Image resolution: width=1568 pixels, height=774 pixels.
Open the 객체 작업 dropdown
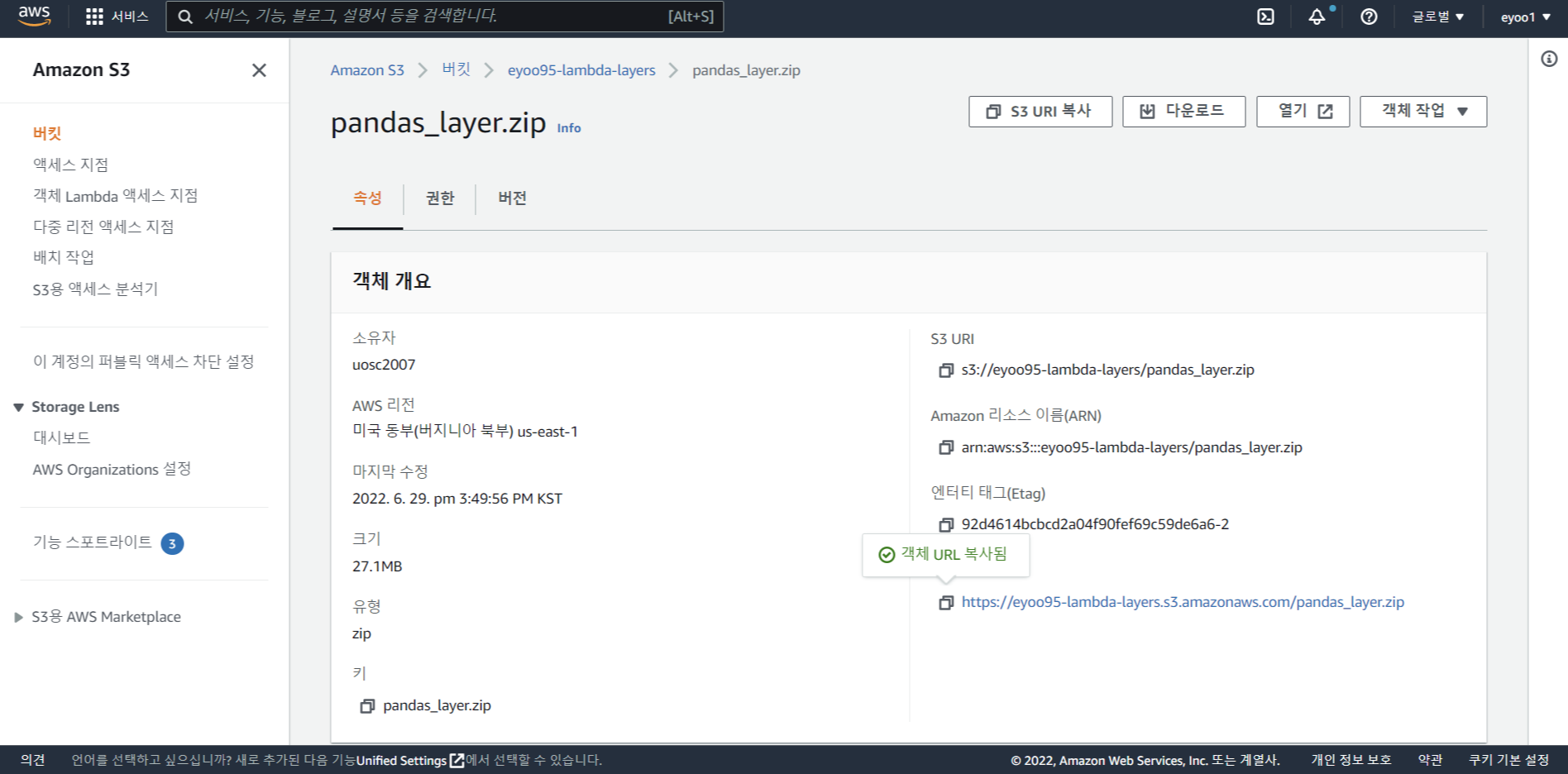click(1423, 112)
